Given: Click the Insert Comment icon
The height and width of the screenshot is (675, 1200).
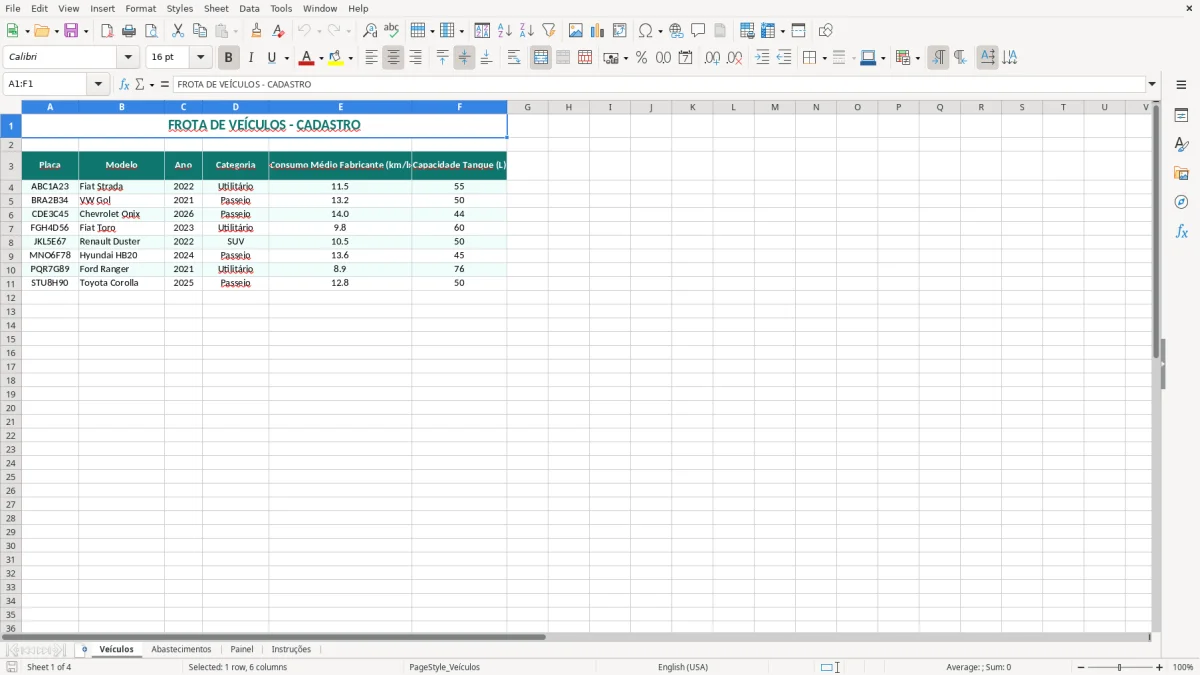Looking at the screenshot, I should 699,31.
